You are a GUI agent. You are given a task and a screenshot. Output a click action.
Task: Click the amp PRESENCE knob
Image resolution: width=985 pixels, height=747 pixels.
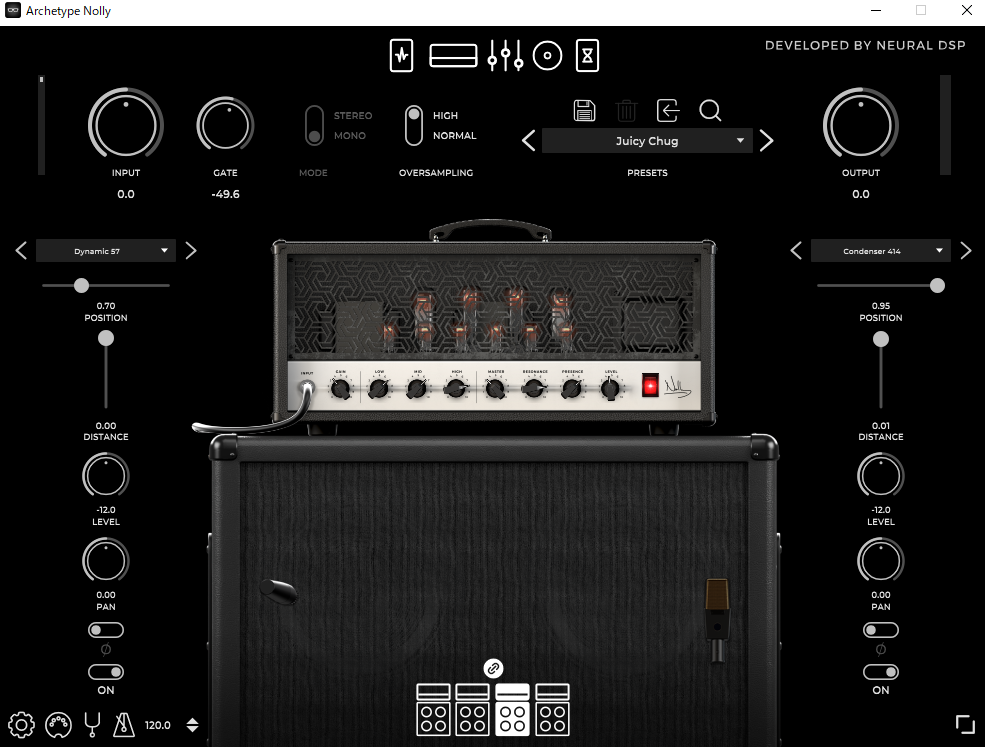pos(572,390)
